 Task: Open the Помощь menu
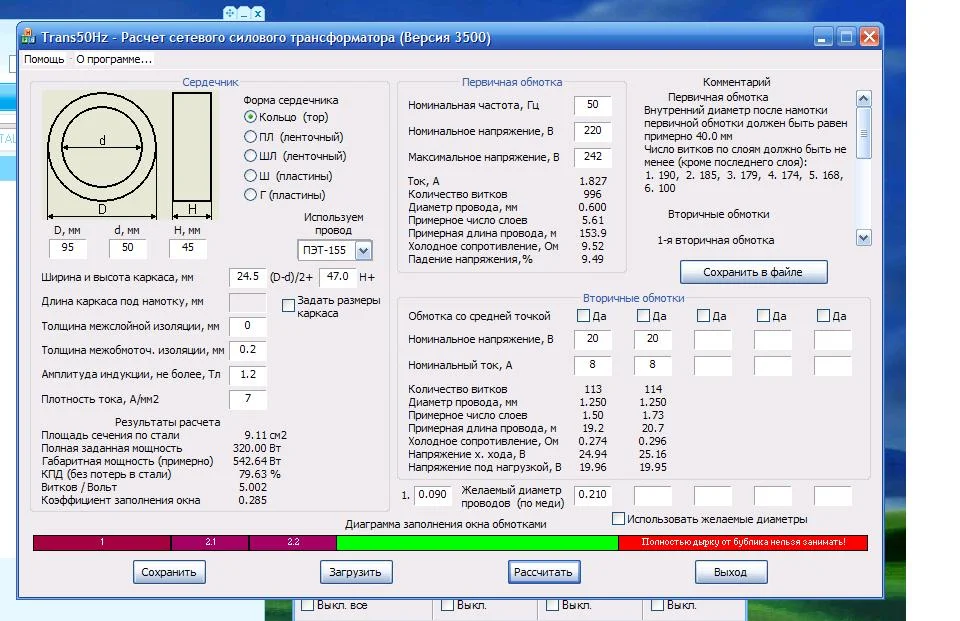click(44, 59)
